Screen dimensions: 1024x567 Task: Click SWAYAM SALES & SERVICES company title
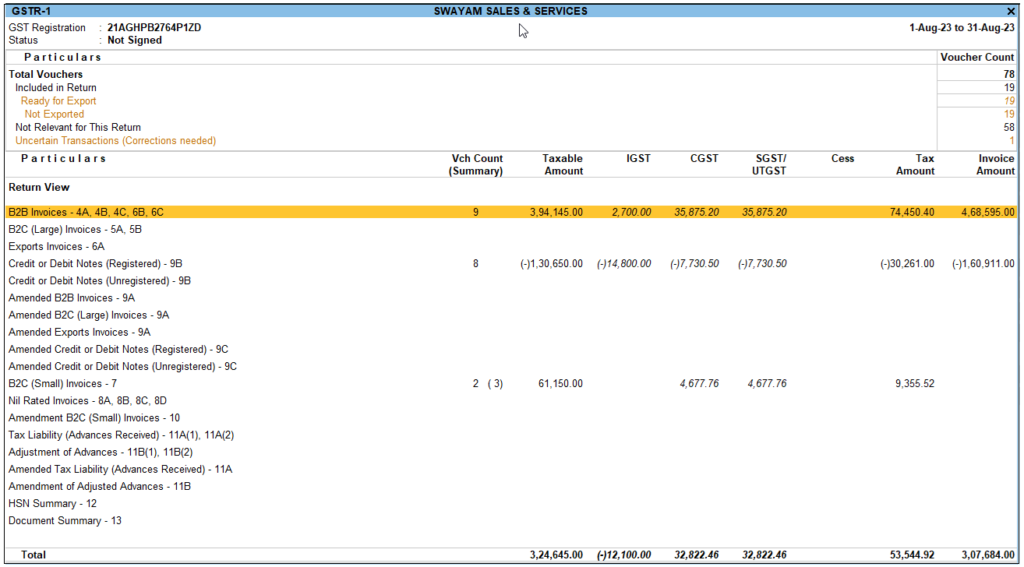(511, 11)
